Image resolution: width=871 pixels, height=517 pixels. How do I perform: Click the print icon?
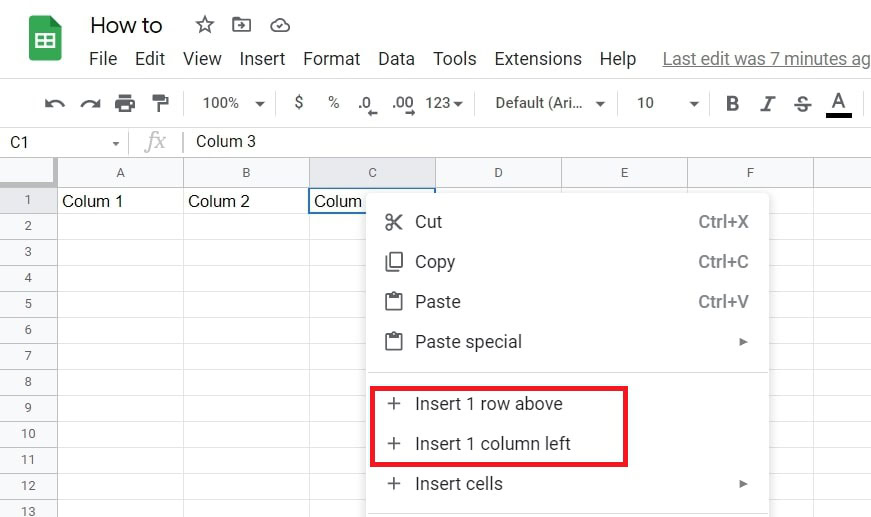tap(125, 103)
